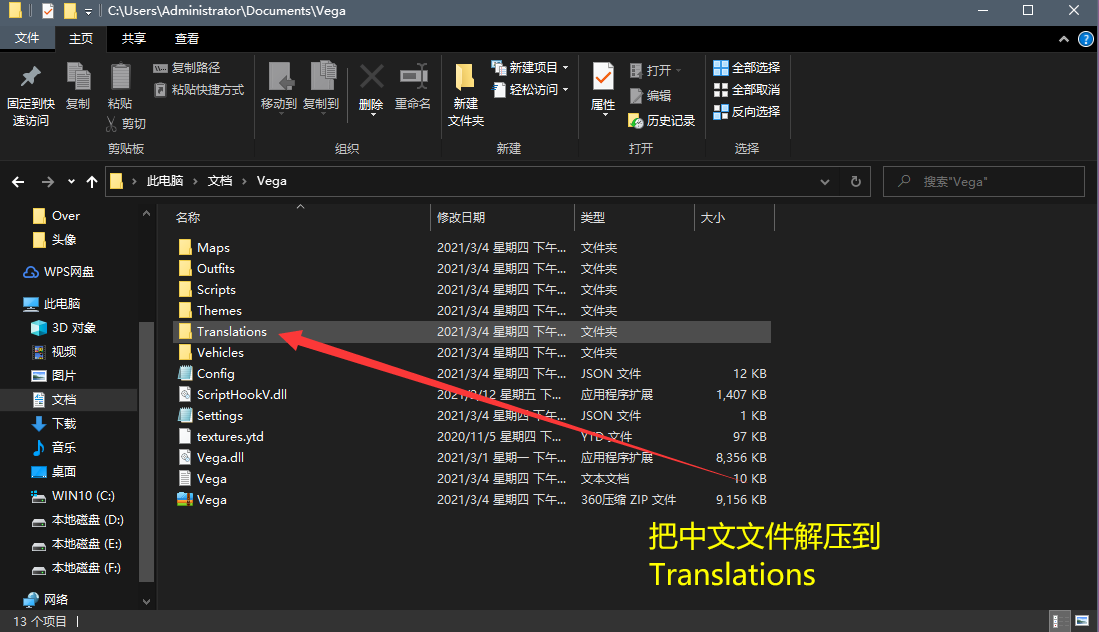Click Select none in ribbon
This screenshot has width=1099, height=632.
(x=746, y=90)
